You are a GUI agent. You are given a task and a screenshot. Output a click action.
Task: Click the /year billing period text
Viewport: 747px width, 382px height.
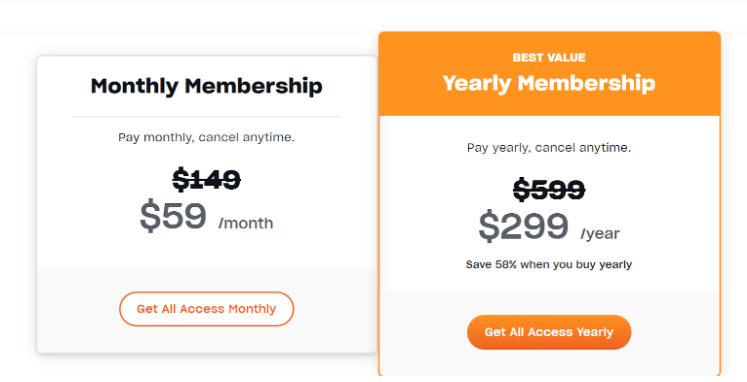(600, 233)
